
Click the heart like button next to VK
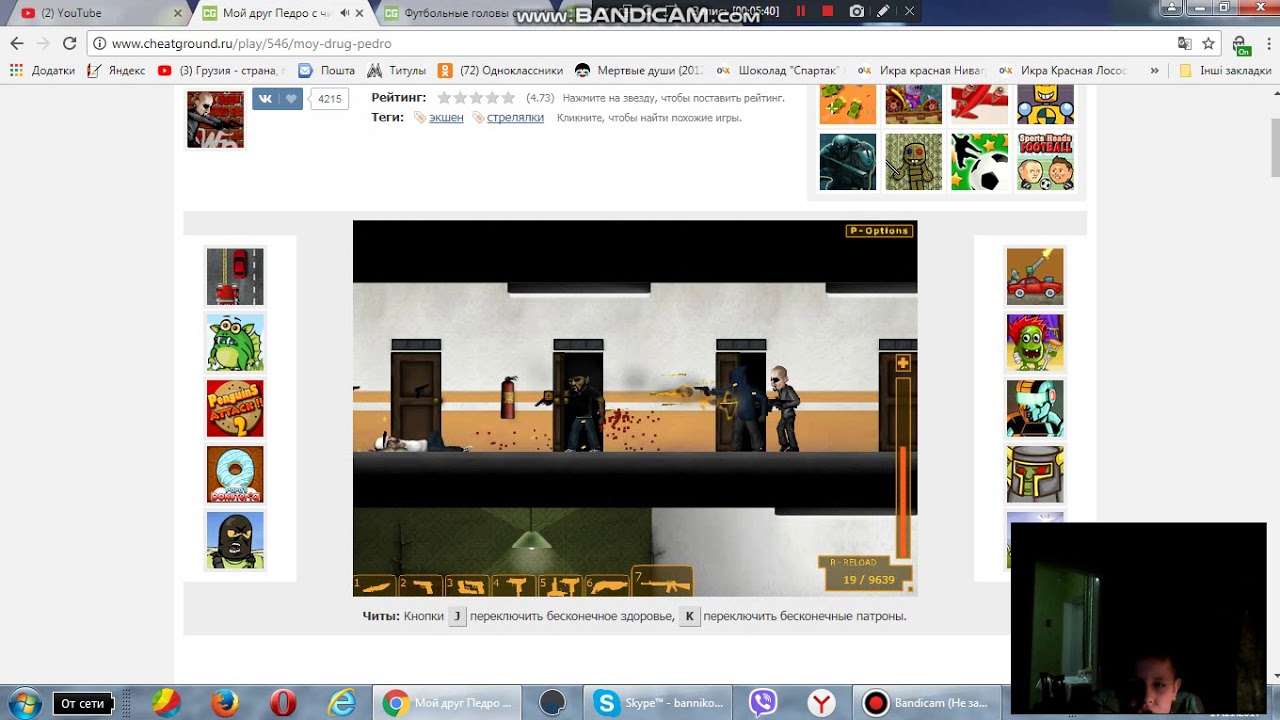point(291,98)
